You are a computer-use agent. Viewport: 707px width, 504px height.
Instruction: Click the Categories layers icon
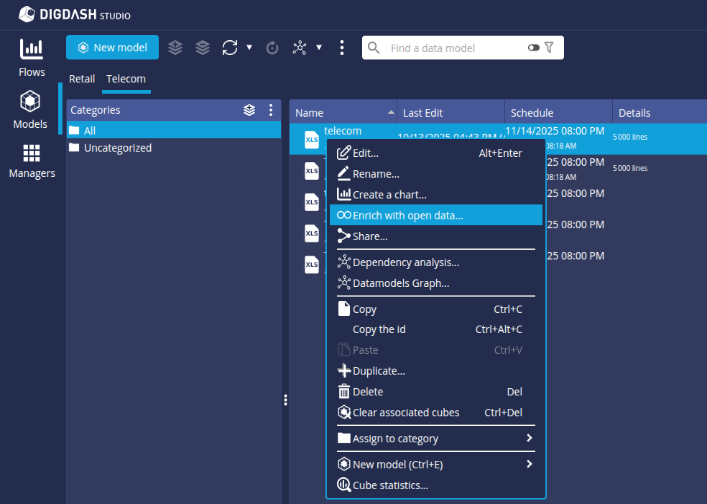(249, 110)
